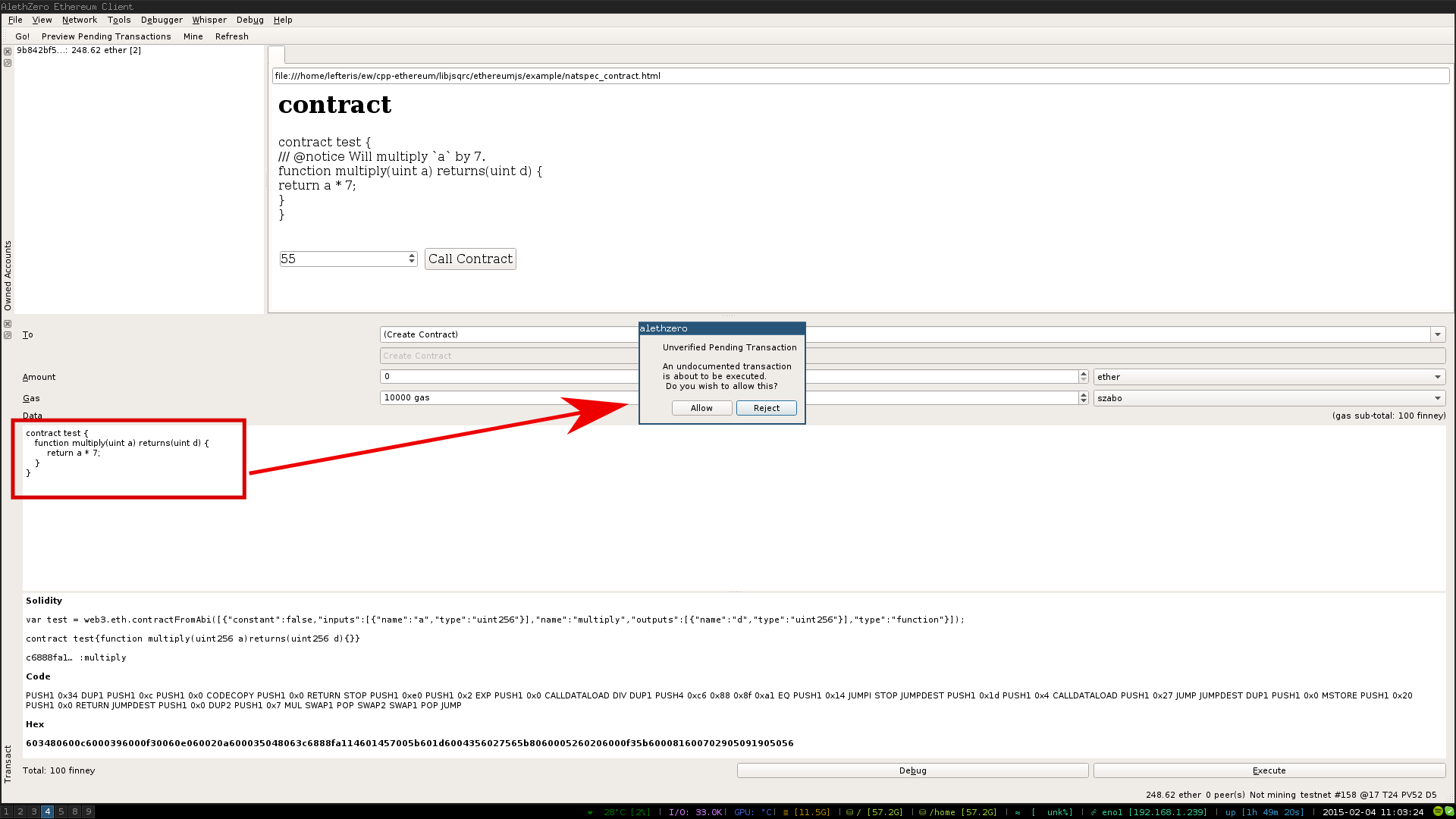Viewport: 1456px width, 819px height.
Task: Click the Execute button
Action: 1269,770
